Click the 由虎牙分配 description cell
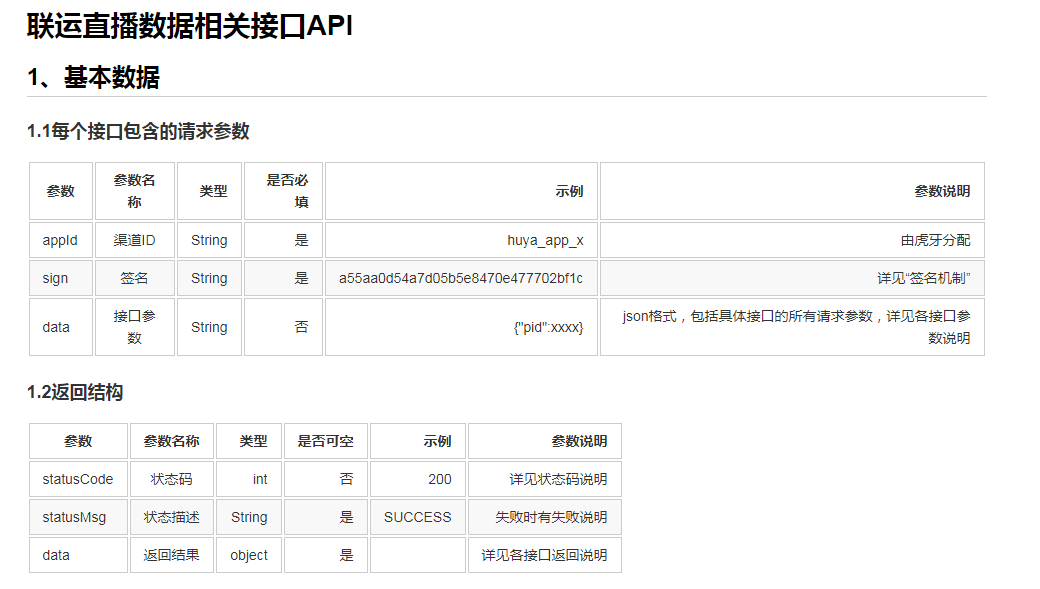This screenshot has width=1040, height=589. (x=792, y=240)
